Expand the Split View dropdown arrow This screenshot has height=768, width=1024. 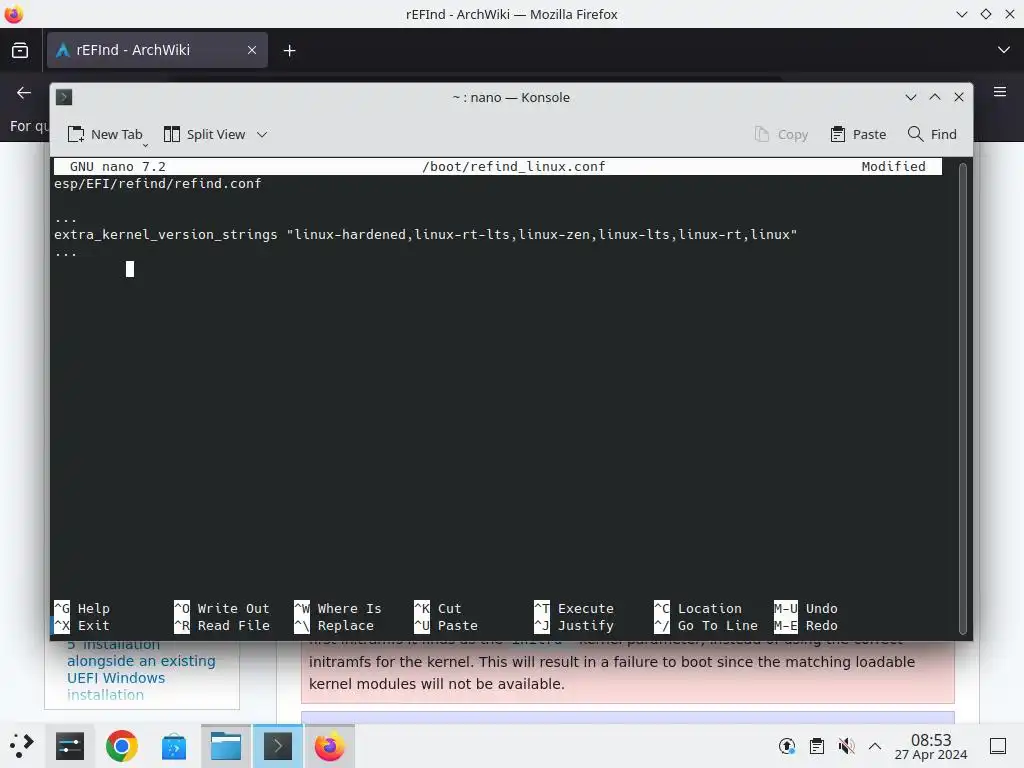coord(262,135)
